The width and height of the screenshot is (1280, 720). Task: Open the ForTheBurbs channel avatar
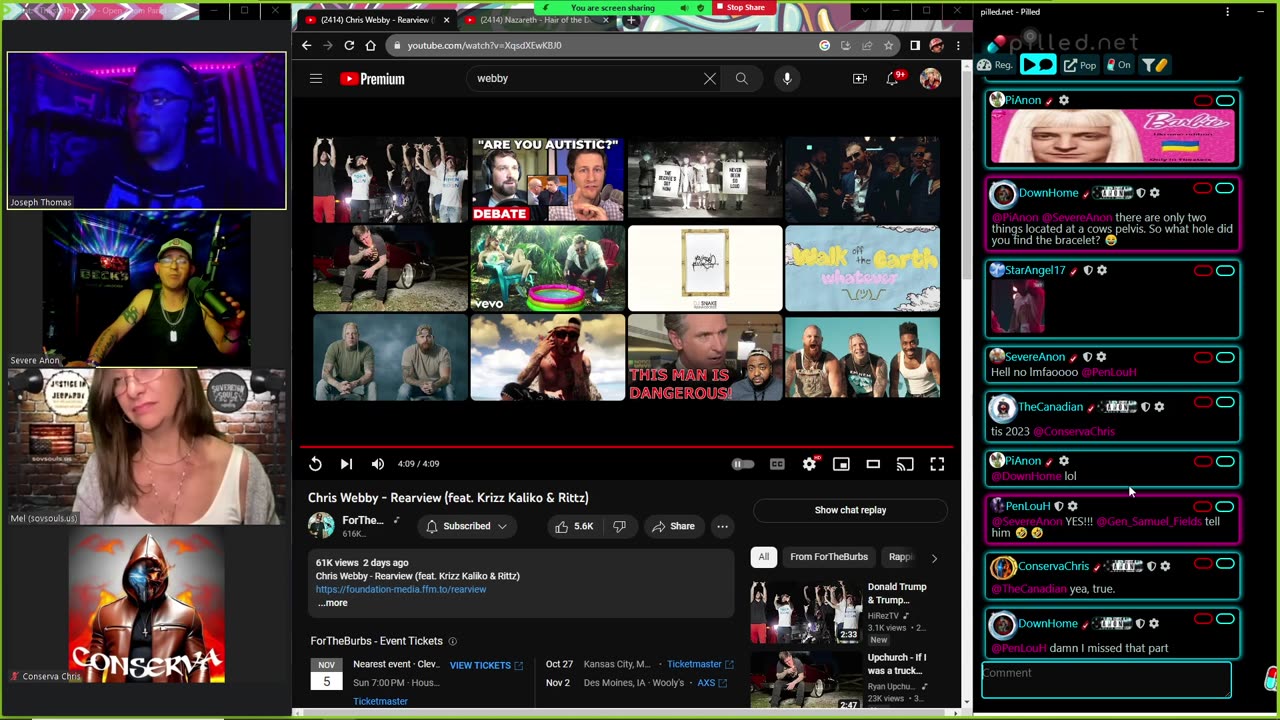pyautogui.click(x=321, y=526)
